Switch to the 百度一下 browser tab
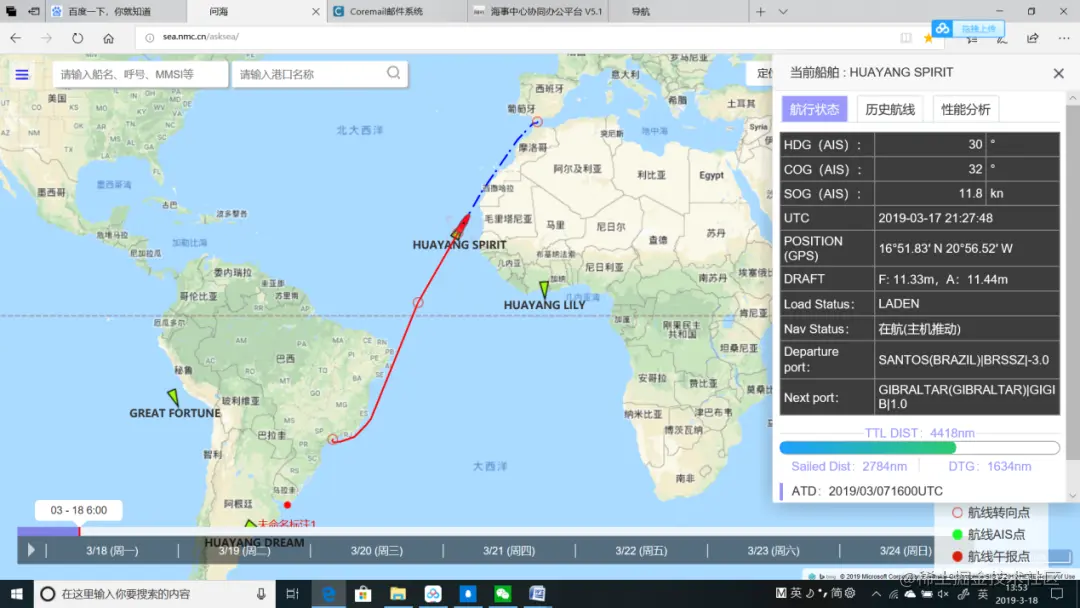The width and height of the screenshot is (1080, 608). [116, 12]
